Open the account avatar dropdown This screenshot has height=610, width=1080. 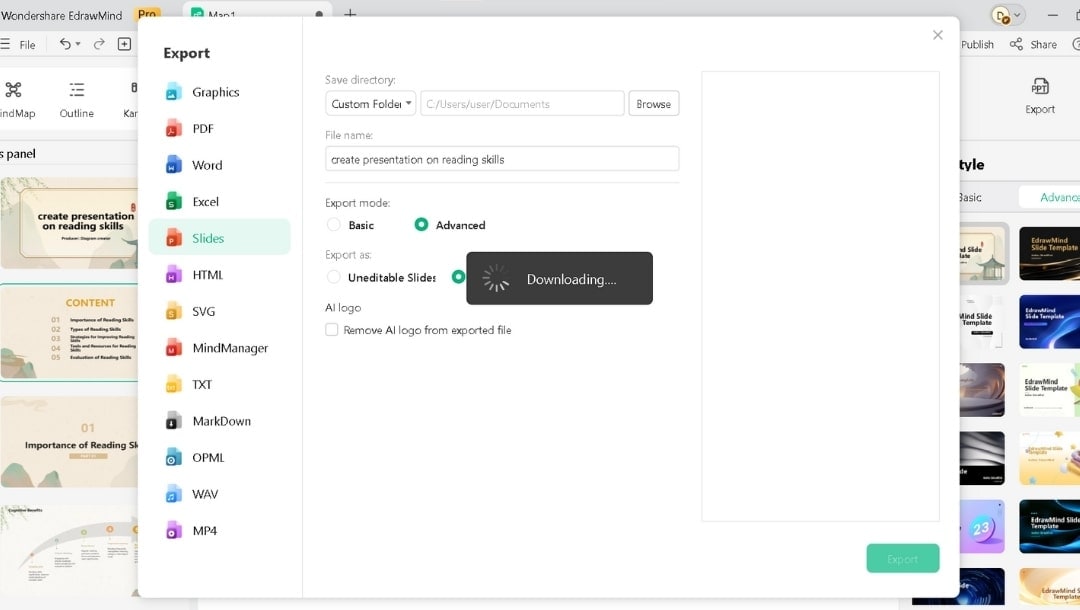(x=1005, y=15)
